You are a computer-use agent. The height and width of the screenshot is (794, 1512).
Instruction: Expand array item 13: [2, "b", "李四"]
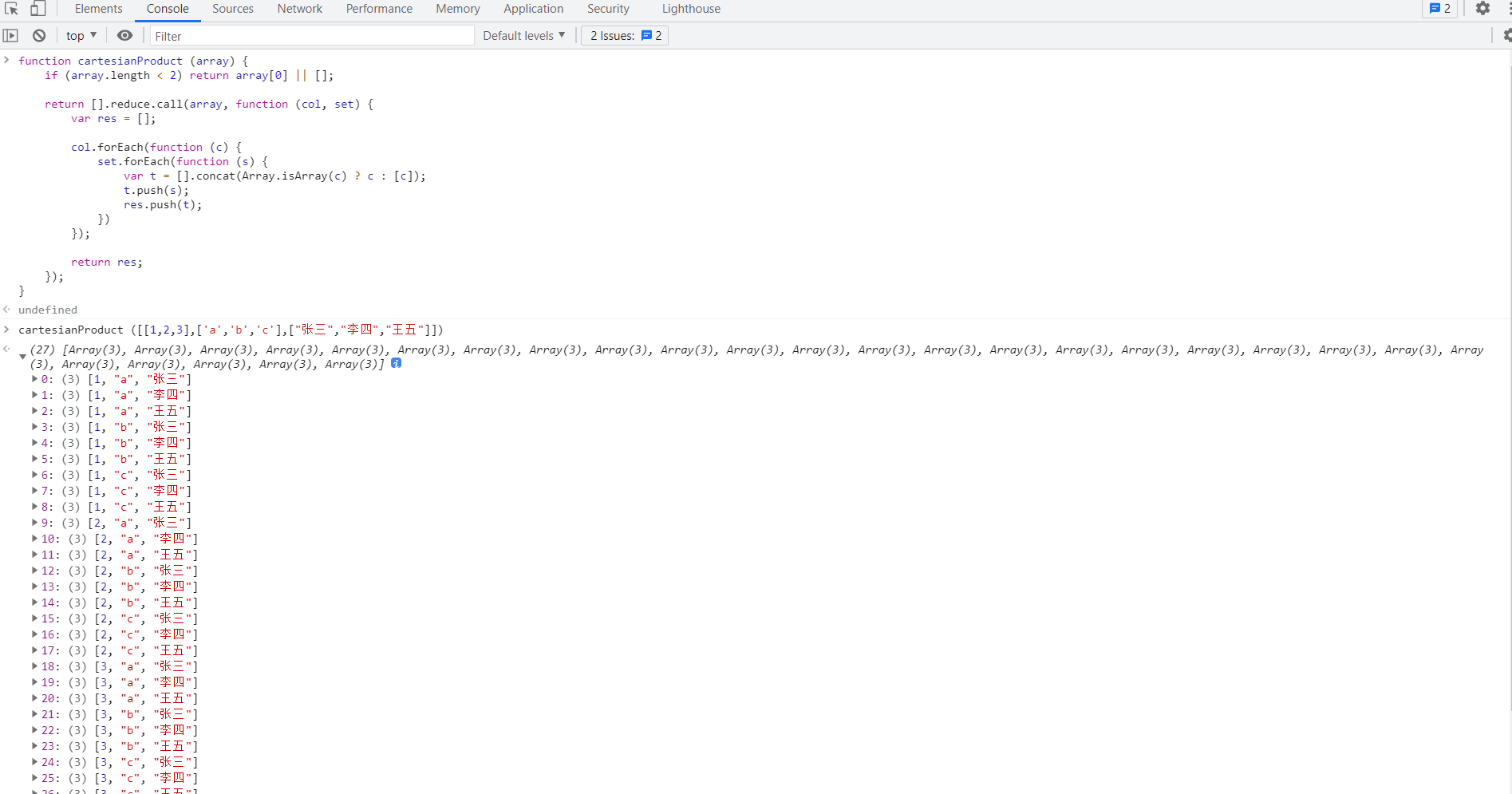pyautogui.click(x=34, y=587)
